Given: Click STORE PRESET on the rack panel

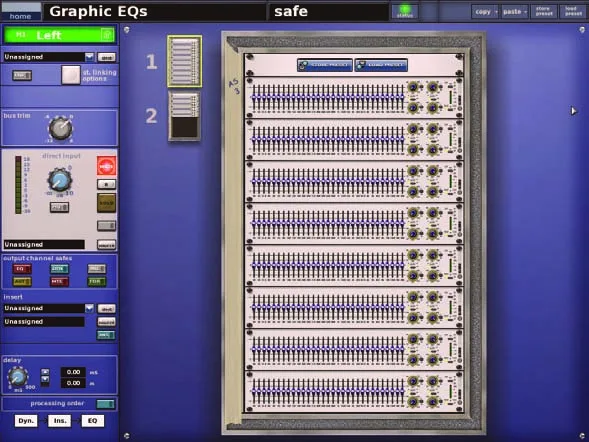Looking at the screenshot, I should [325, 65].
